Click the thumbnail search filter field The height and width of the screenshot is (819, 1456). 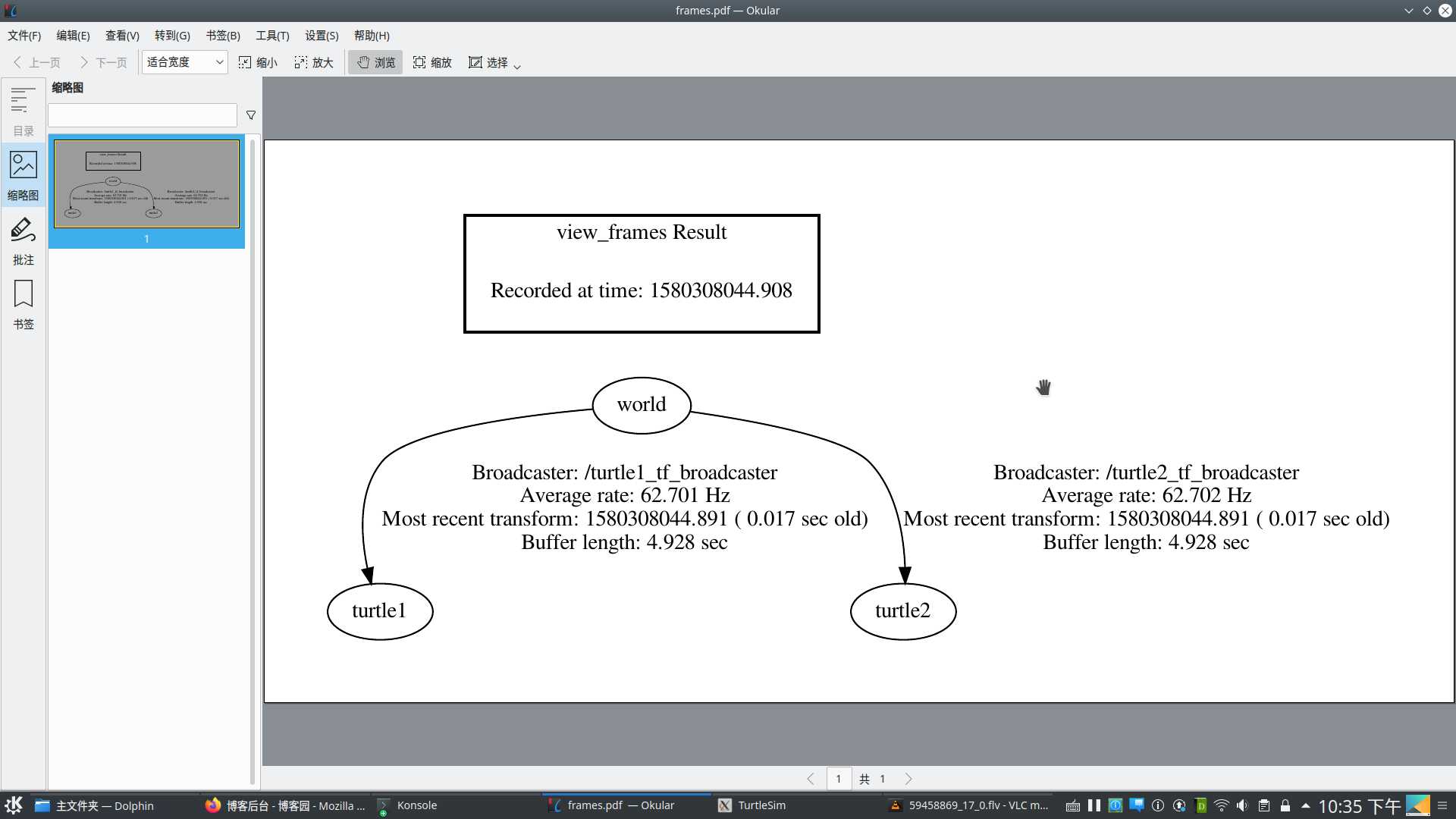tap(143, 115)
